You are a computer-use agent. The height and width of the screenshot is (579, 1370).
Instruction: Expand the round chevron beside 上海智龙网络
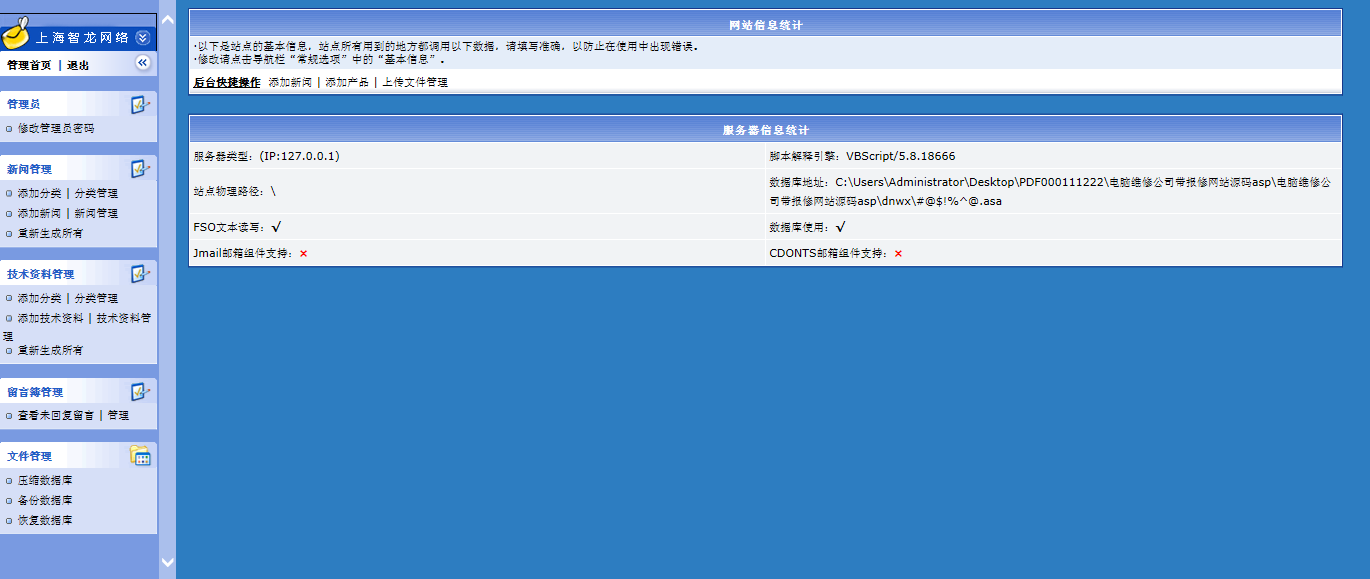tap(143, 37)
